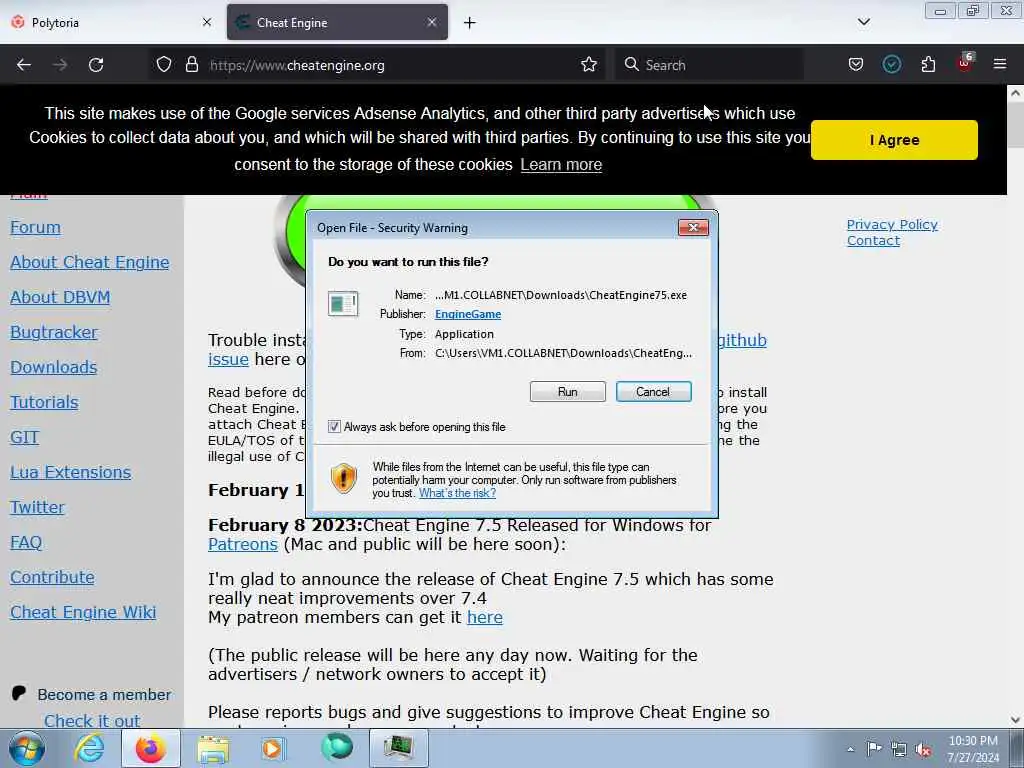Show hidden tray icons arrow

(850, 749)
